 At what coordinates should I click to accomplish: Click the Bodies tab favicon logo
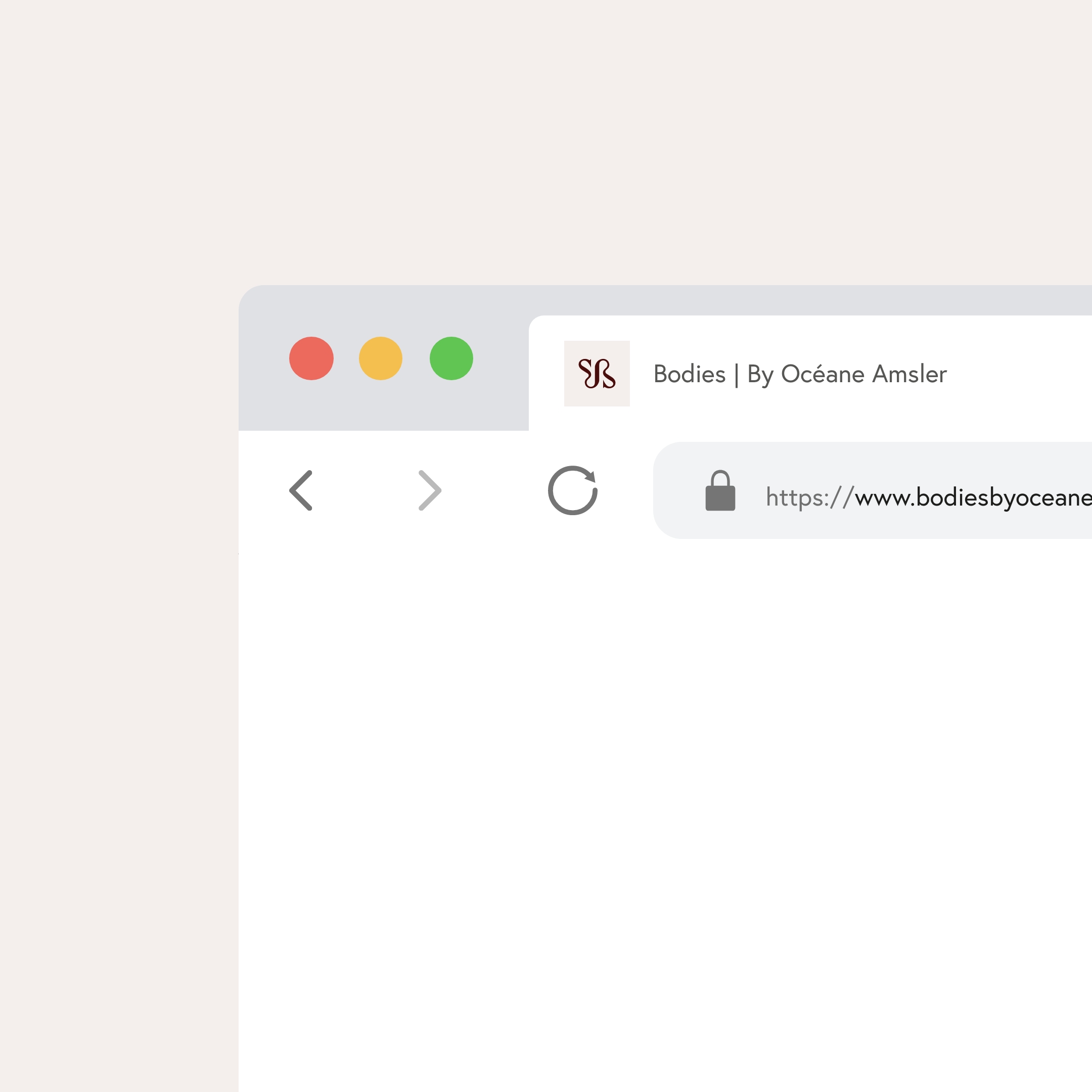(x=597, y=374)
